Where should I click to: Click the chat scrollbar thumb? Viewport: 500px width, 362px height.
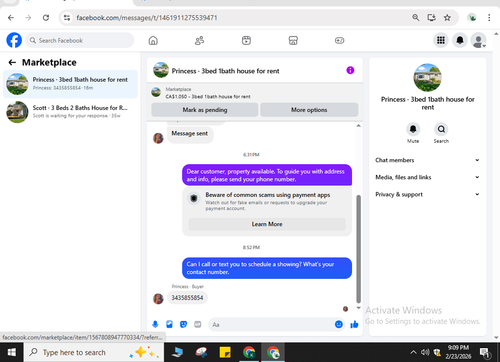pos(358,249)
